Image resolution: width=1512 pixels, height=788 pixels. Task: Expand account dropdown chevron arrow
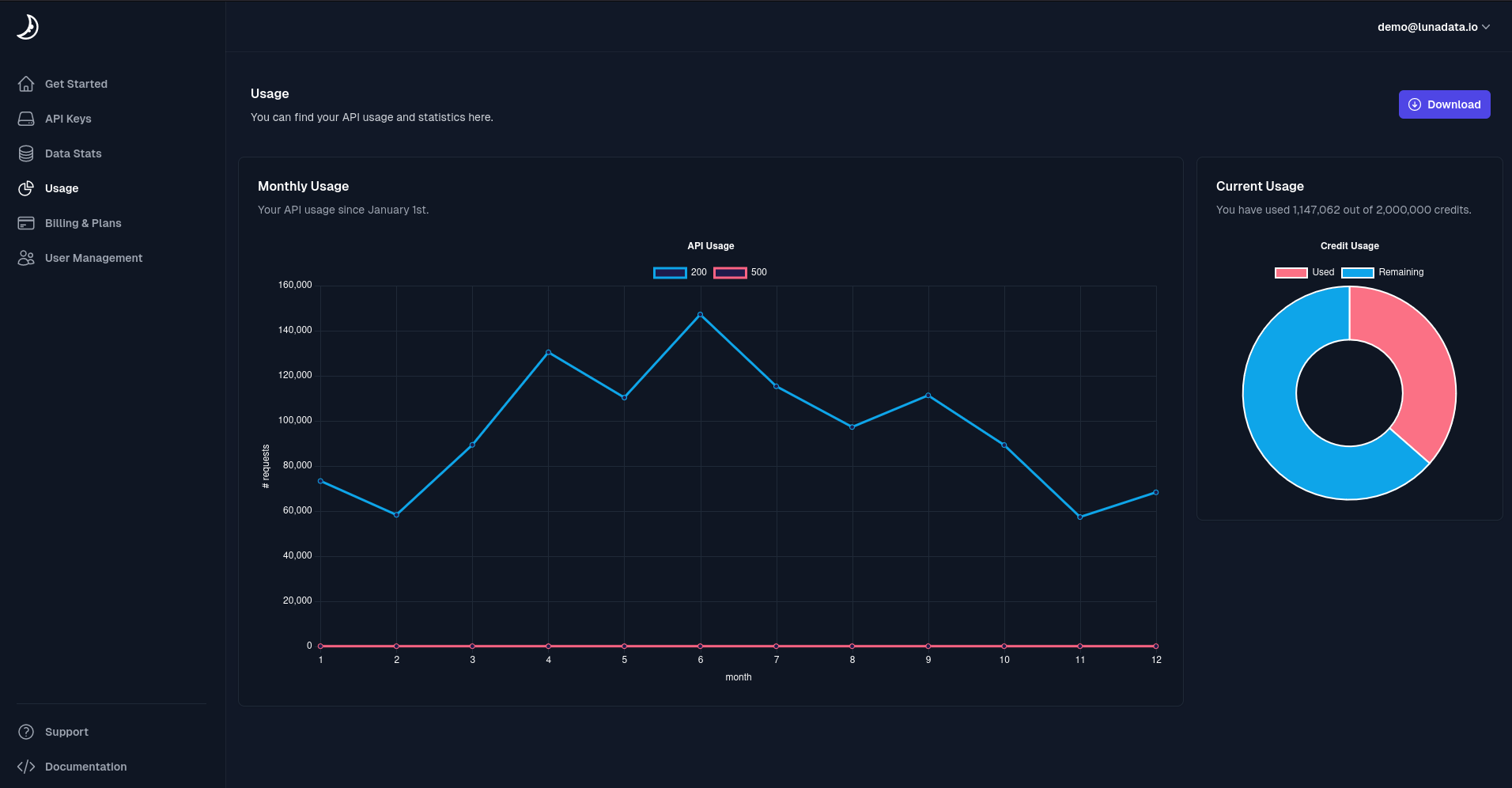tap(1486, 27)
